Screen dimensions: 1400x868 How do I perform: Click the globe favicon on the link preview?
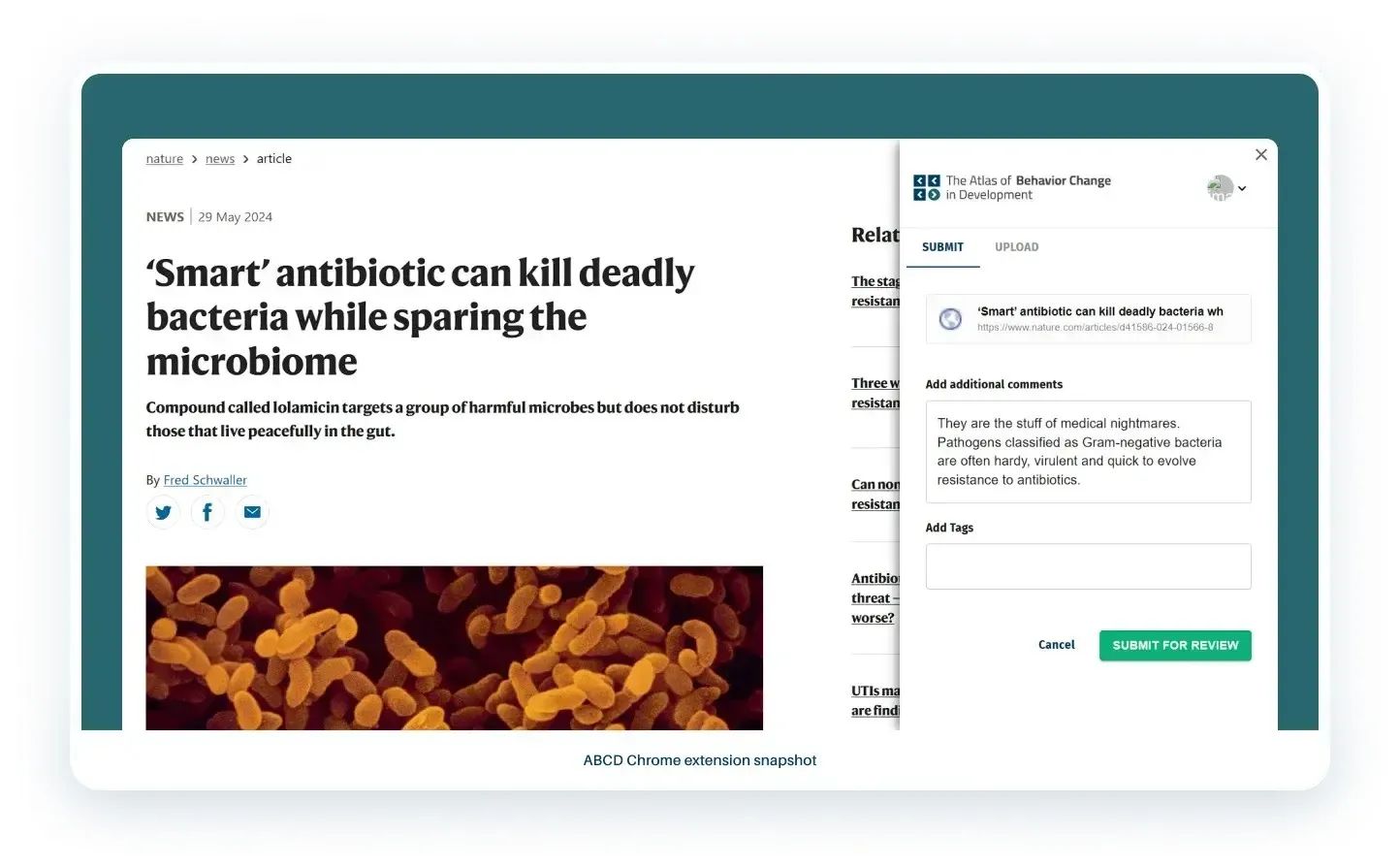click(x=949, y=319)
